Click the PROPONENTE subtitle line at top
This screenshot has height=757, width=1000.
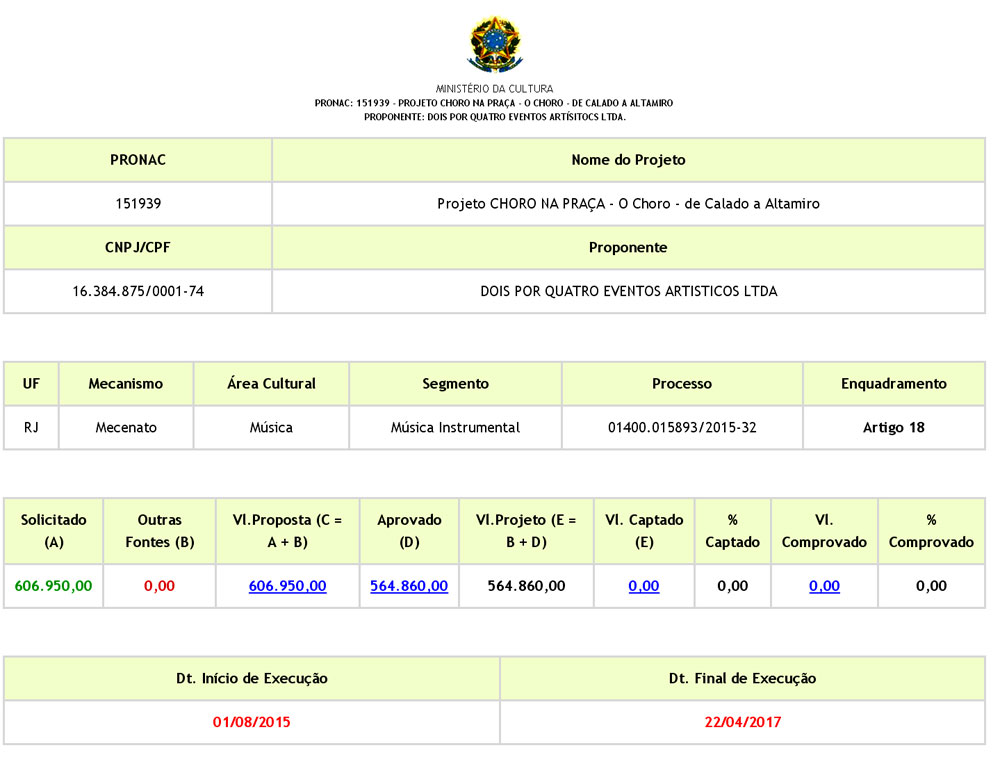495,117
